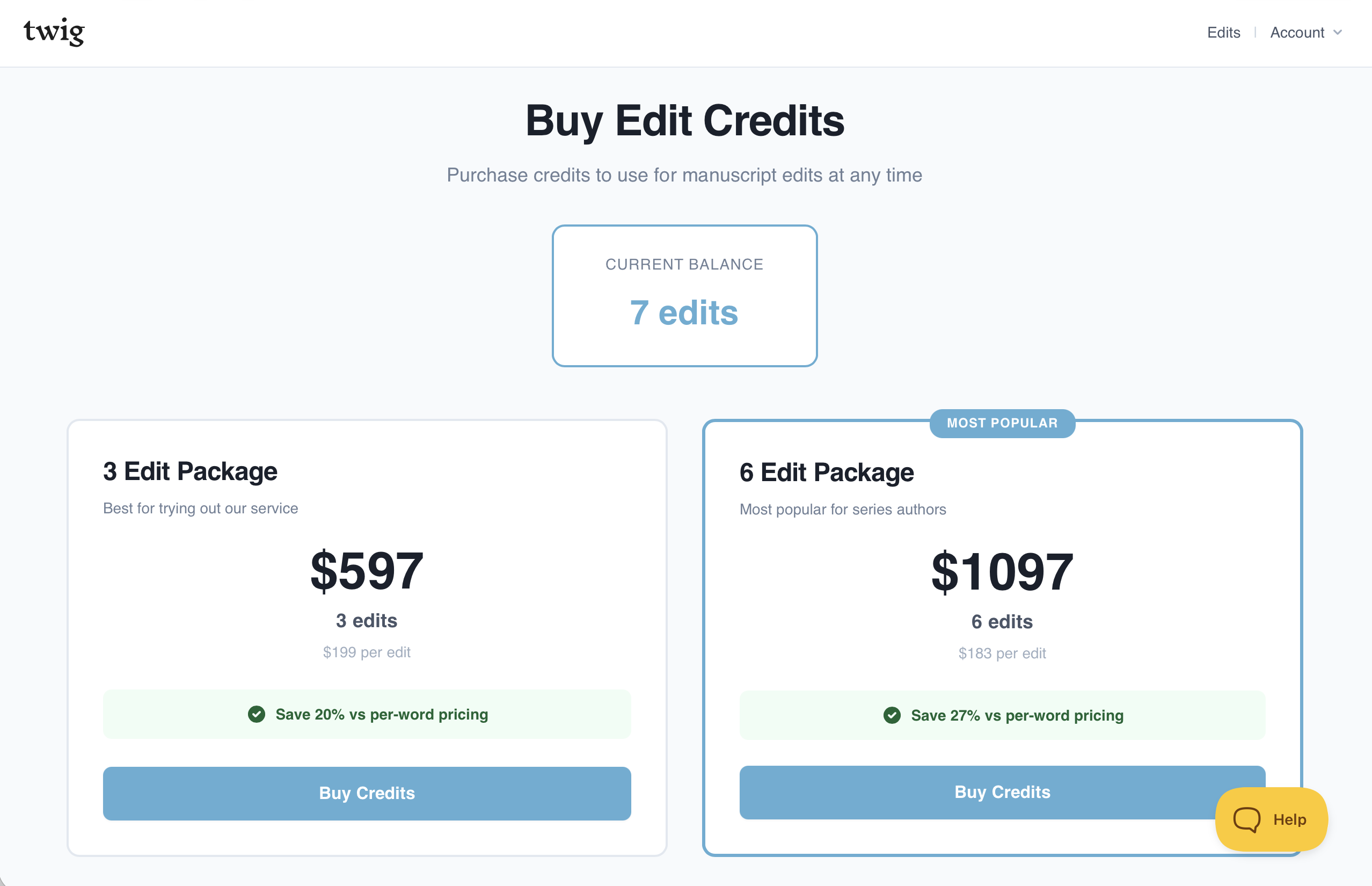Viewport: 1372px width, 886px height.
Task: Click the $597 price
Action: [x=367, y=571]
